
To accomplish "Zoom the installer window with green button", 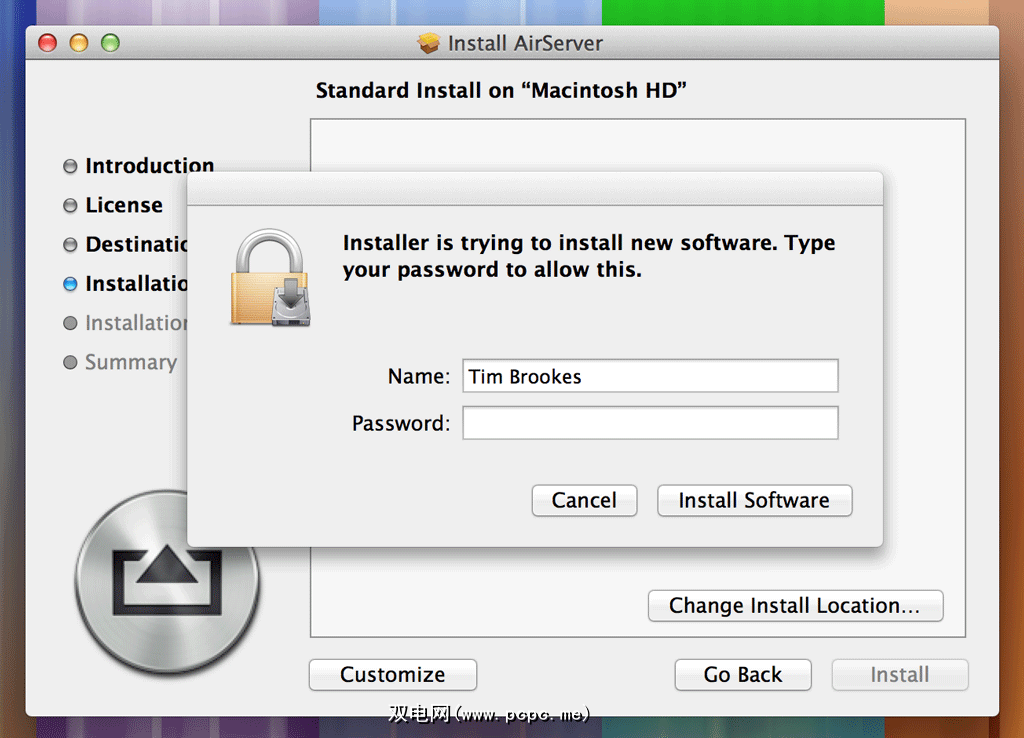I will [x=110, y=43].
